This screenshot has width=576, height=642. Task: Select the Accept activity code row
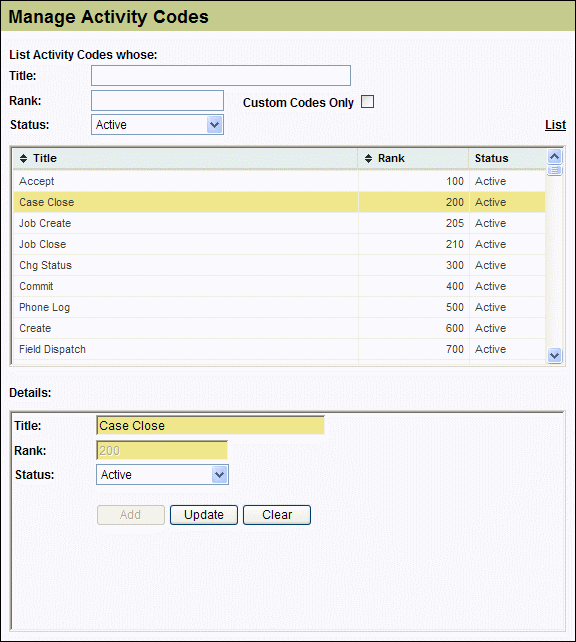279,181
